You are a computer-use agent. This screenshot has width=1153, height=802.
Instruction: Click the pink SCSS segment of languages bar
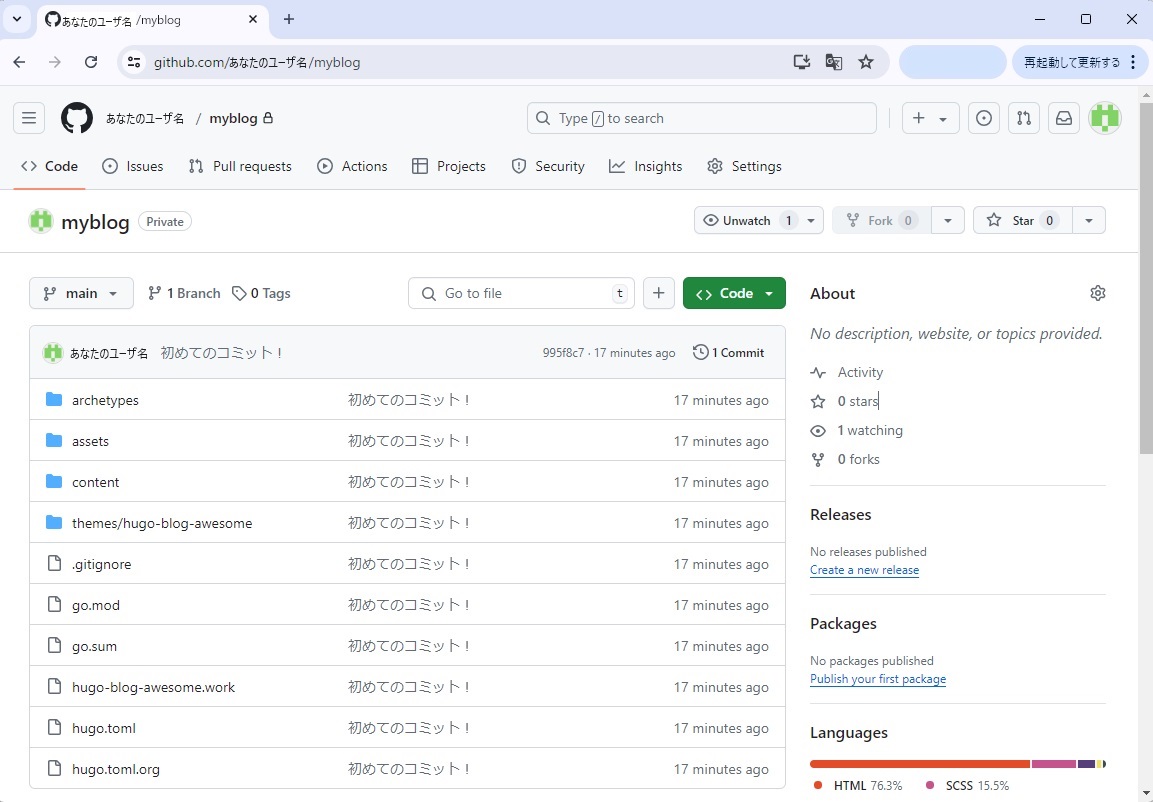click(x=1054, y=765)
